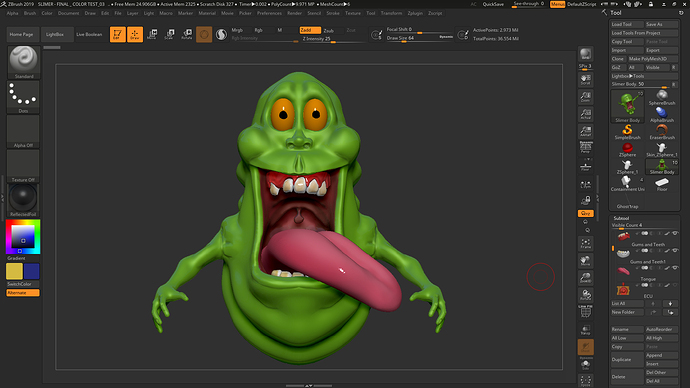Click the Transp transparency icon

pos(585,329)
